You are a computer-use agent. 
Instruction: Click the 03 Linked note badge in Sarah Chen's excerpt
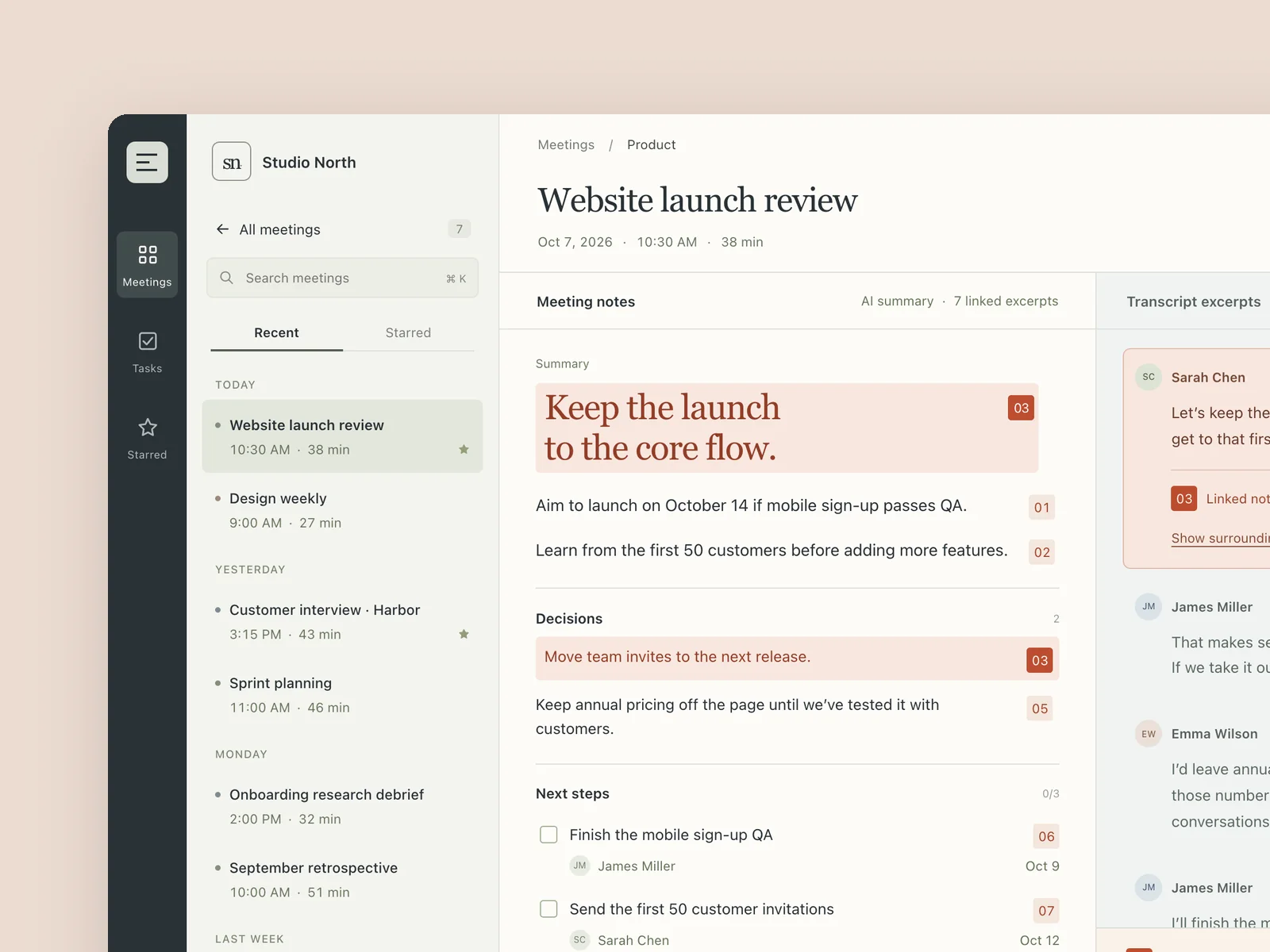1184,498
